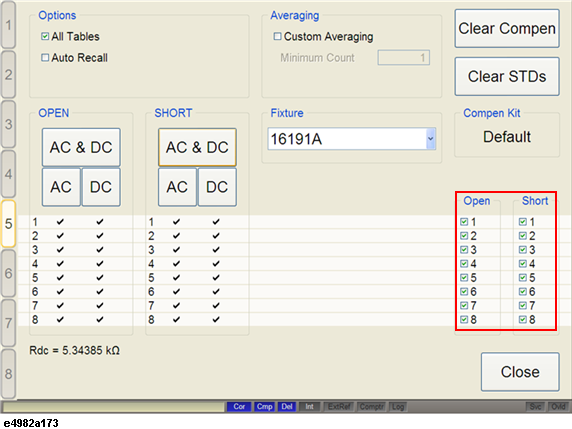This screenshot has width=572, height=429.
Task: Uncheck Short table 5 checkbox
Action: point(523,277)
